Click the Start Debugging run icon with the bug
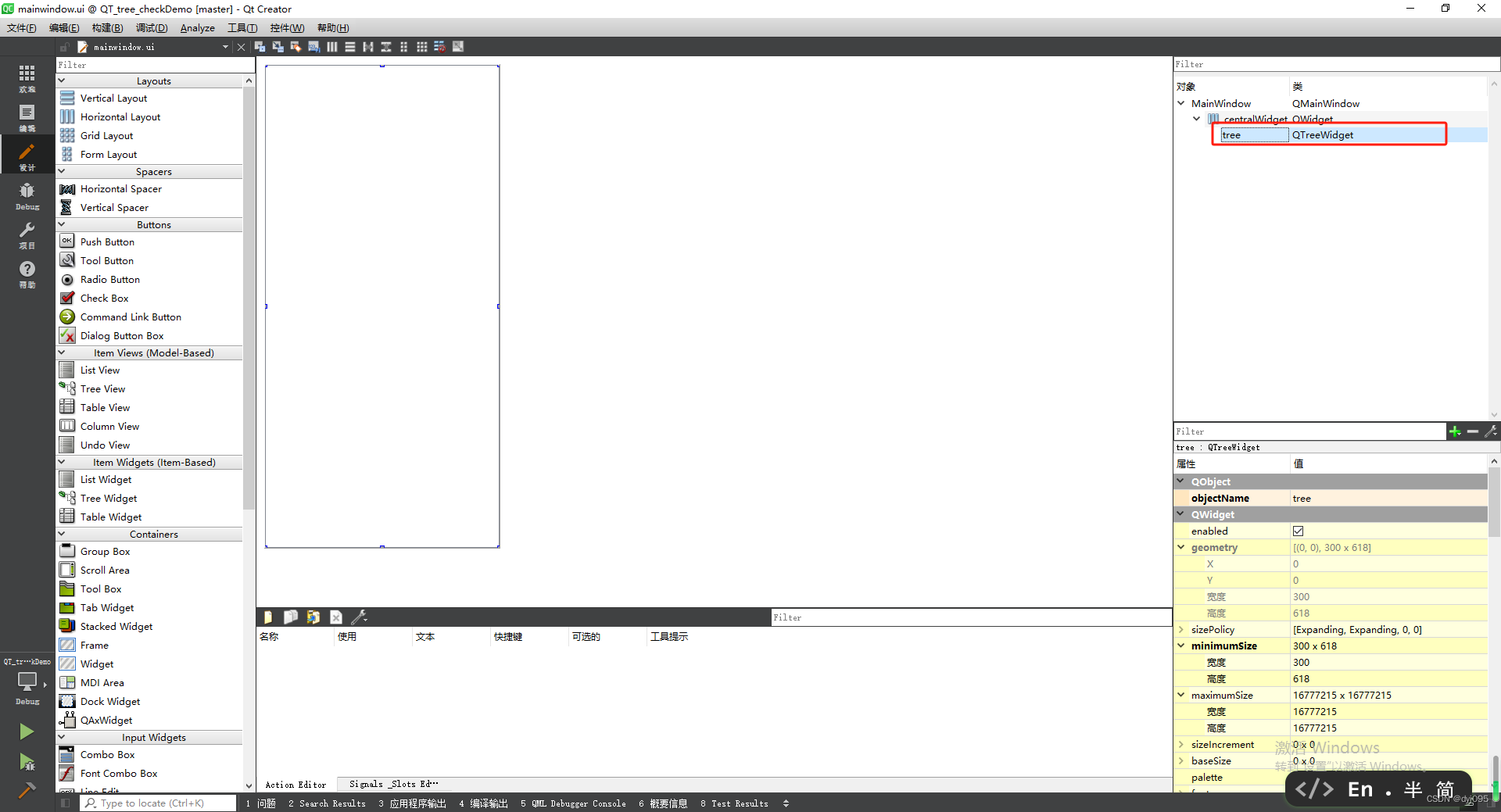Image resolution: width=1501 pixels, height=812 pixels. click(x=27, y=762)
